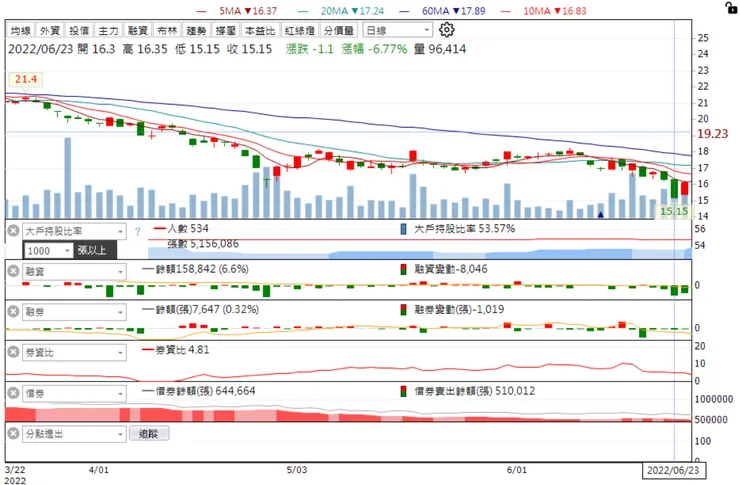
Task: Toggle the 撐壓 support resistance overlay
Action: point(225,30)
